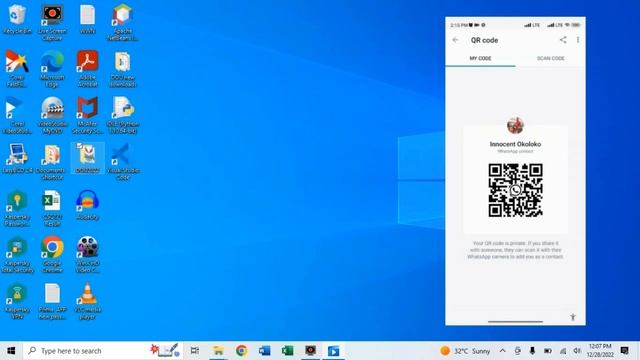640x360 pixels.
Task: Launch Kaspersky VPN desktop shortcut
Action: [x=17, y=301]
